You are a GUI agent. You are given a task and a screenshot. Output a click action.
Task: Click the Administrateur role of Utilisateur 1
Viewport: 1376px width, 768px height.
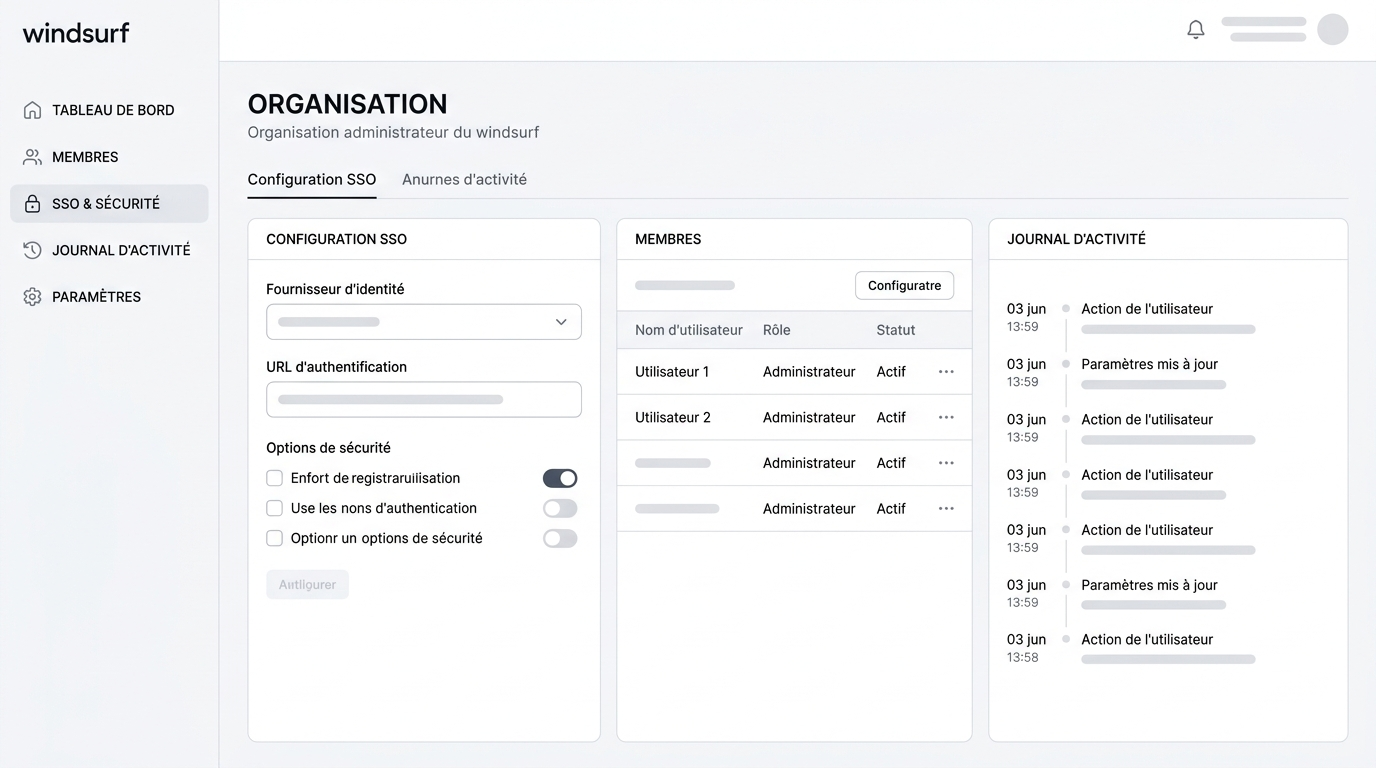pos(809,372)
